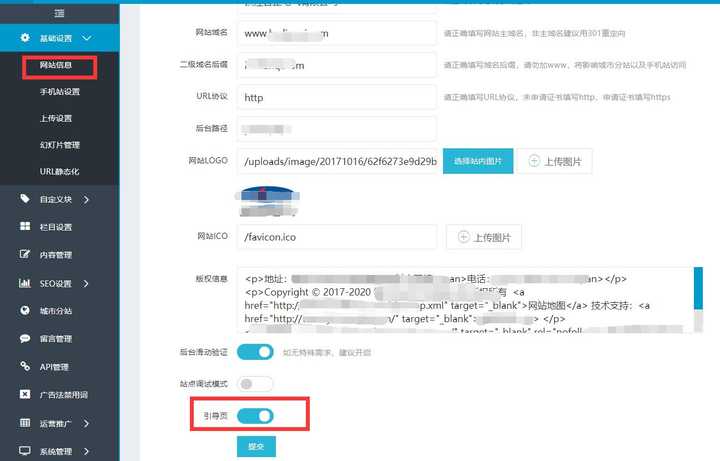Expand the SEO设置 submenu arrow

pyautogui.click(x=86, y=283)
